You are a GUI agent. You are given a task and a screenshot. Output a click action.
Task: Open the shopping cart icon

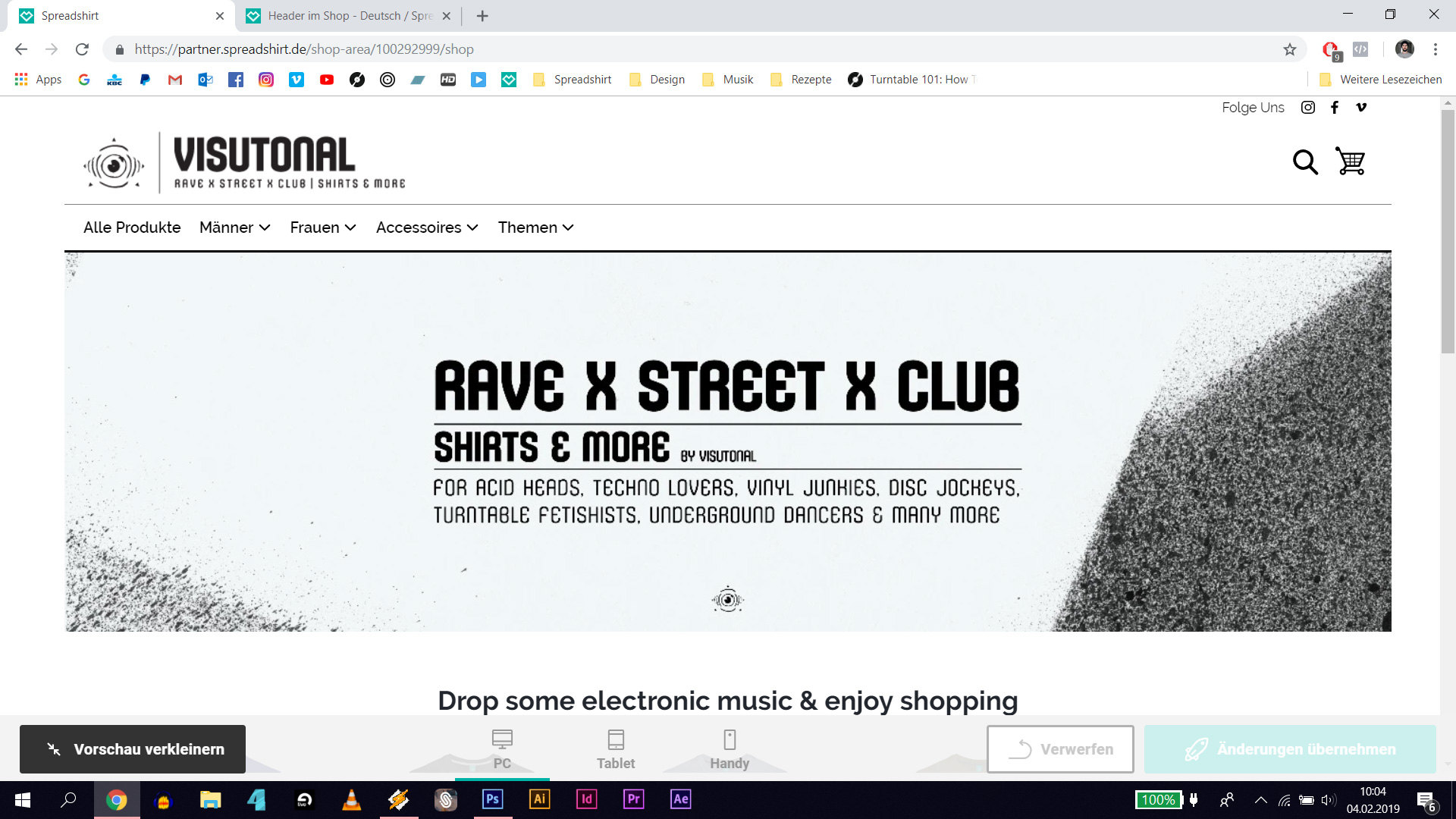1351,162
